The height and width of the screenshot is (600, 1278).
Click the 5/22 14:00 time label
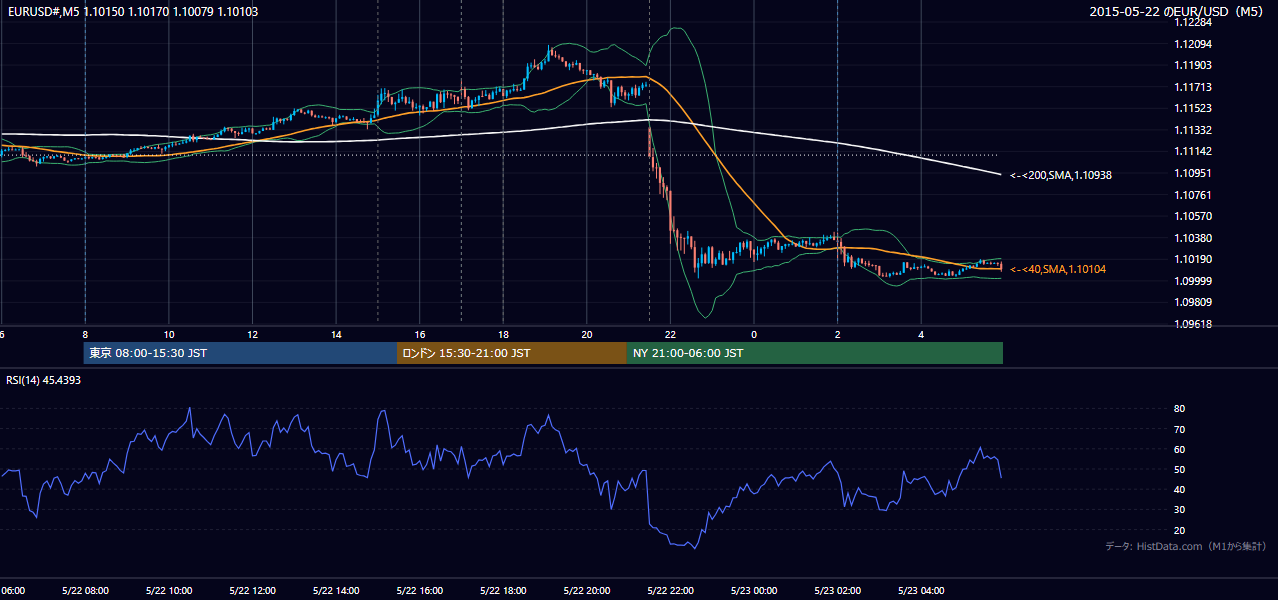tap(336, 591)
